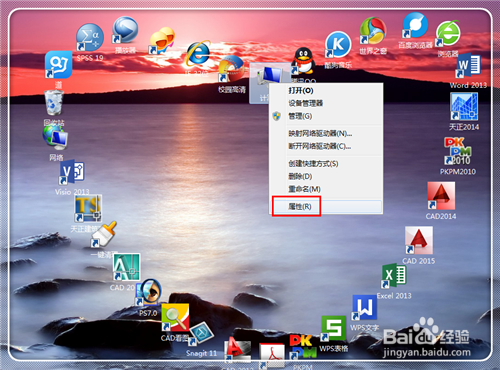Open the Internet Explorer shortcut

pos(198,53)
